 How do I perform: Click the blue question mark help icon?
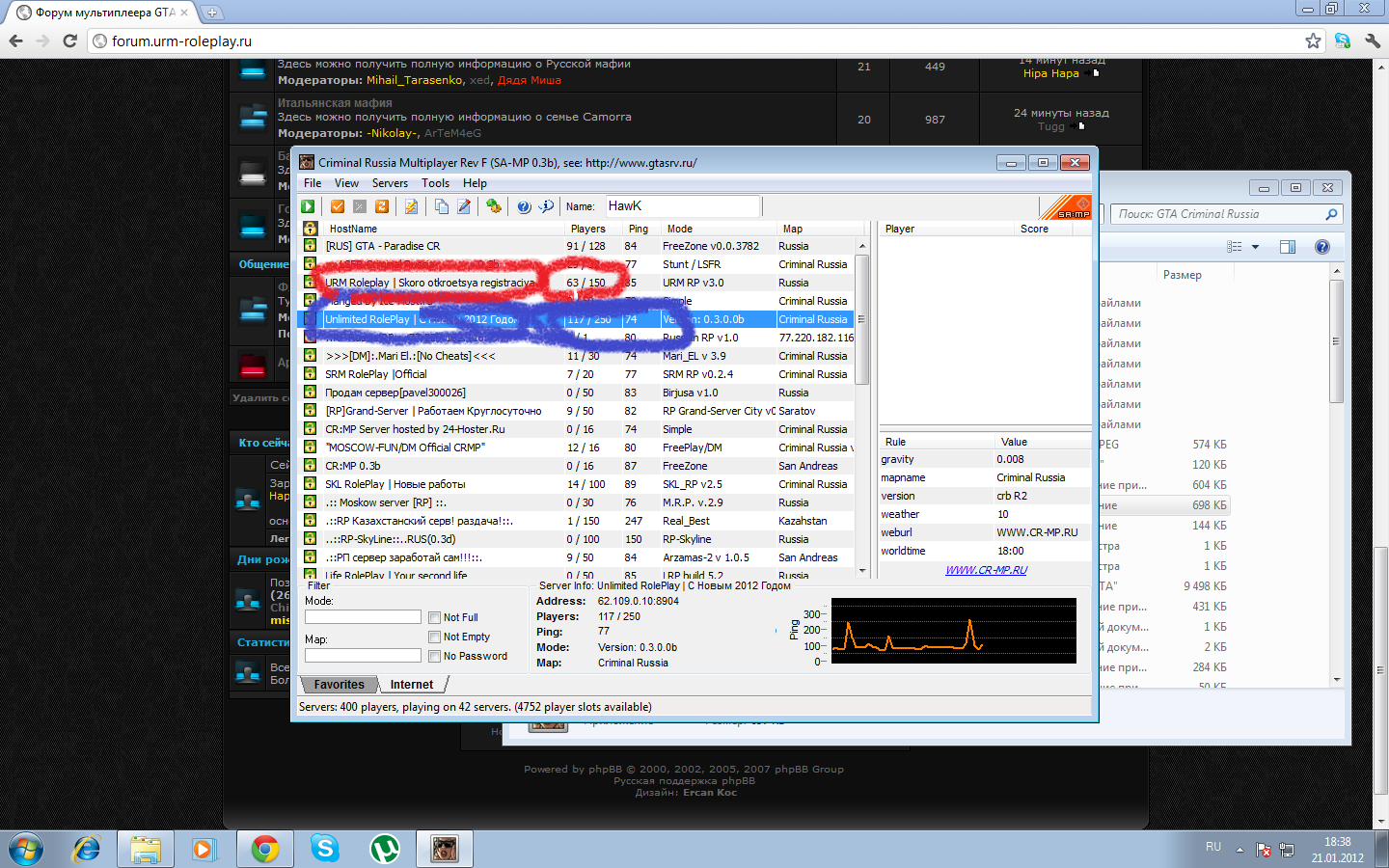click(524, 206)
